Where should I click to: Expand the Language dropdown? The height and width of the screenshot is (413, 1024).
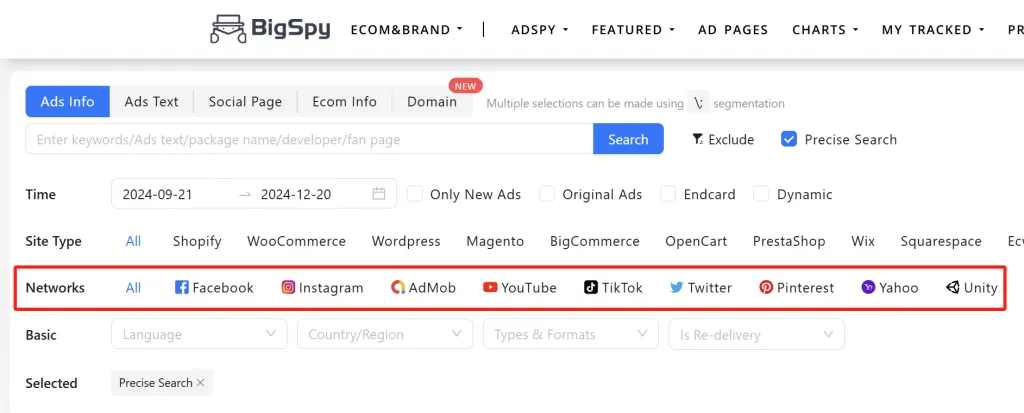200,334
